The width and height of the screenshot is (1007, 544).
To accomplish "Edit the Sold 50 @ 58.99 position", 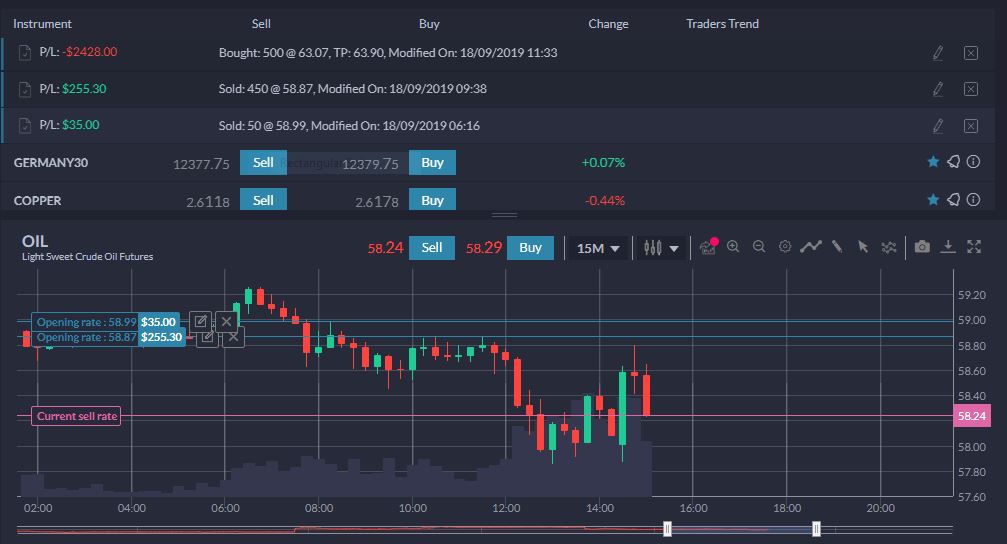I will [x=938, y=126].
